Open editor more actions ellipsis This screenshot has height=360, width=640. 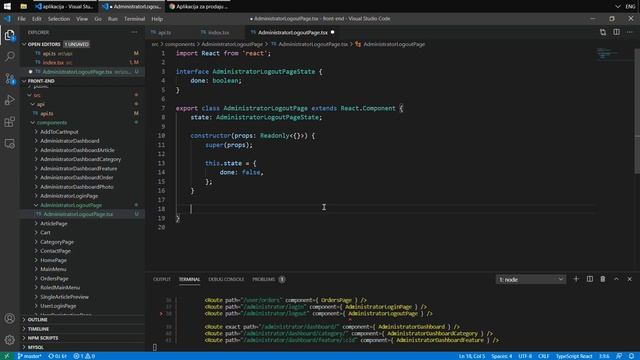coord(629,32)
